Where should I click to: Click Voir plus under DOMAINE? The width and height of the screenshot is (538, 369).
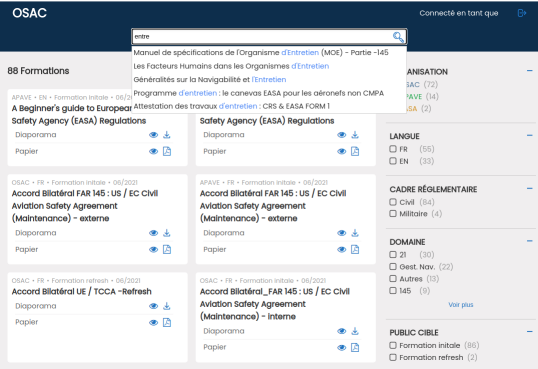tap(460, 305)
